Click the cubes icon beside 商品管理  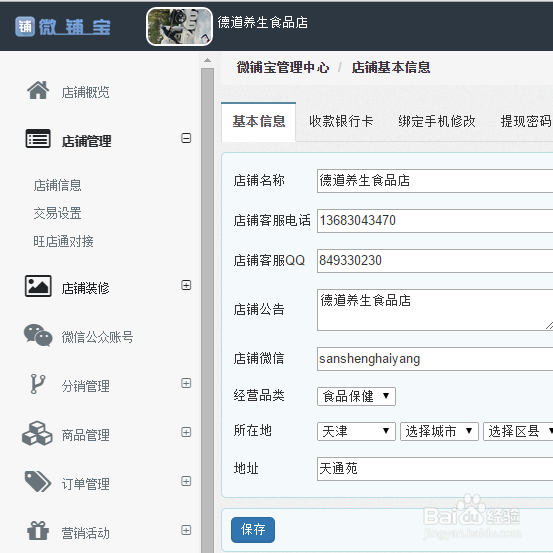coord(37,433)
